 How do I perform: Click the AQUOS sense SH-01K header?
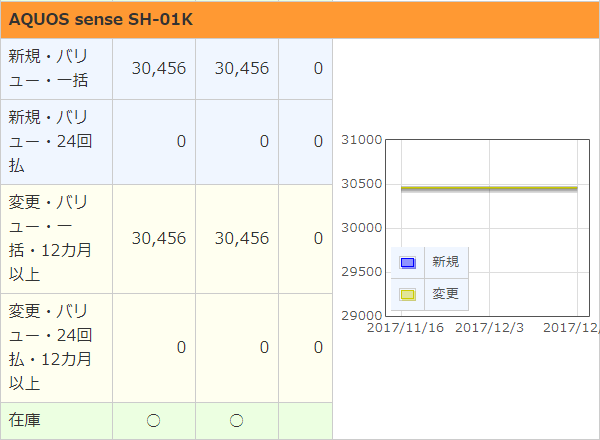pos(300,20)
